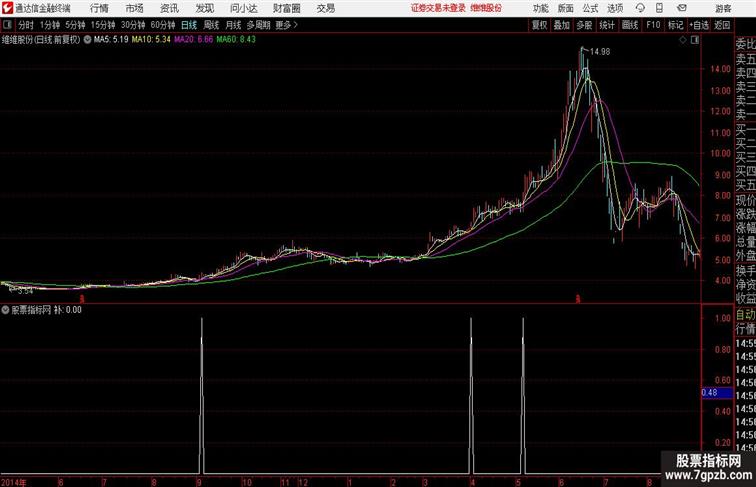This screenshot has width=756, height=487.
Task: Click the 通达信 red logo icon
Action: point(7,8)
